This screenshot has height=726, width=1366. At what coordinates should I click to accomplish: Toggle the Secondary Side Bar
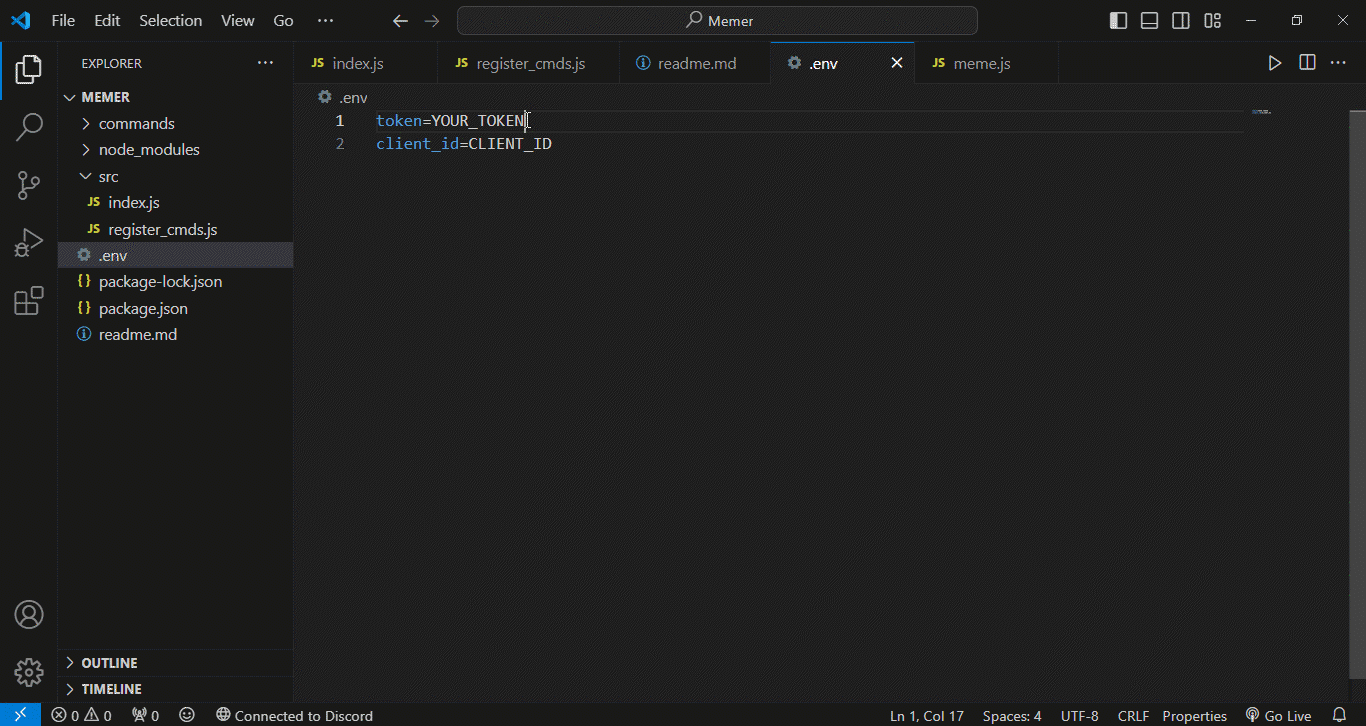pos(1180,20)
